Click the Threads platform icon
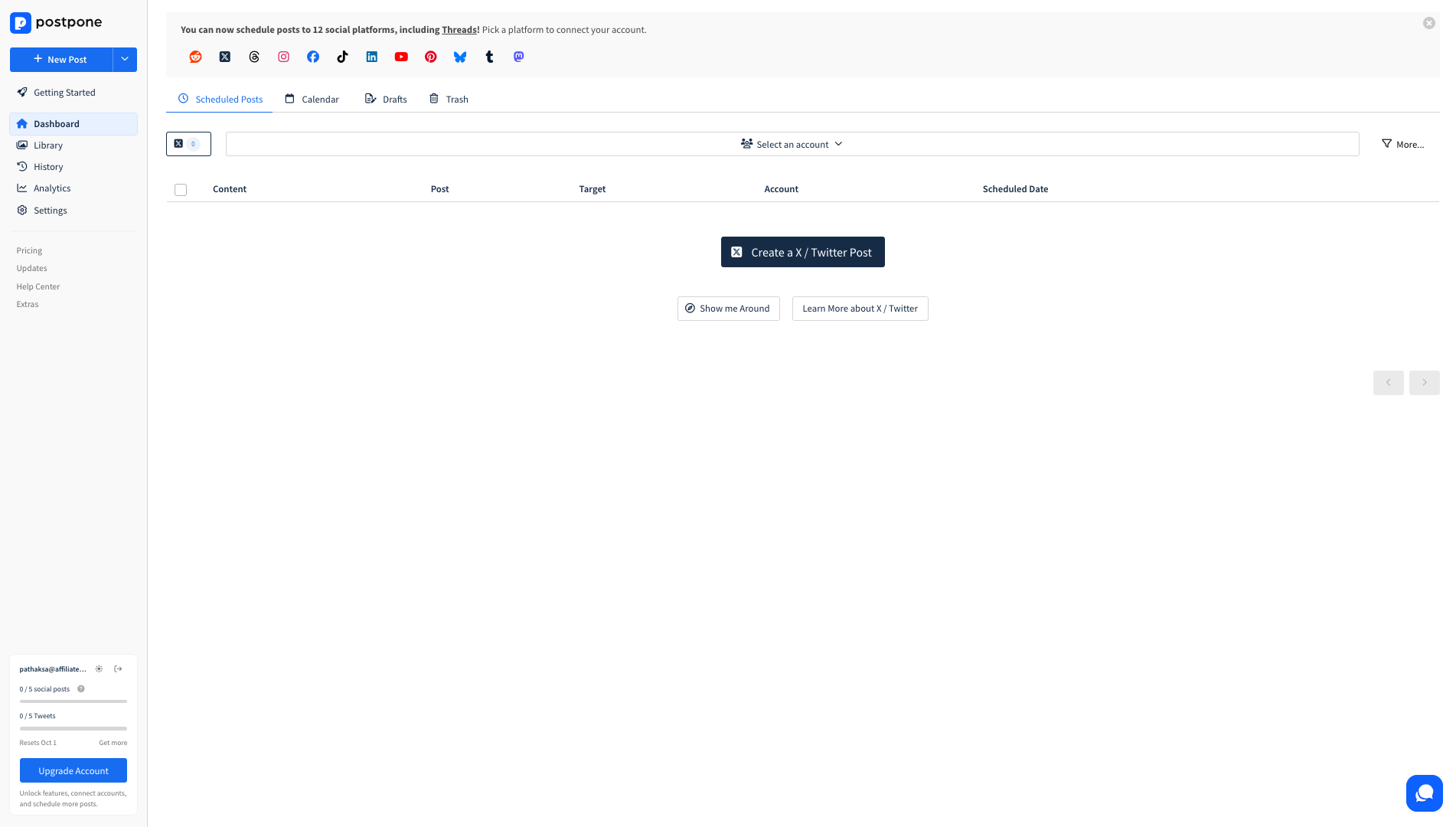This screenshot has width=1456, height=827. pos(254,57)
